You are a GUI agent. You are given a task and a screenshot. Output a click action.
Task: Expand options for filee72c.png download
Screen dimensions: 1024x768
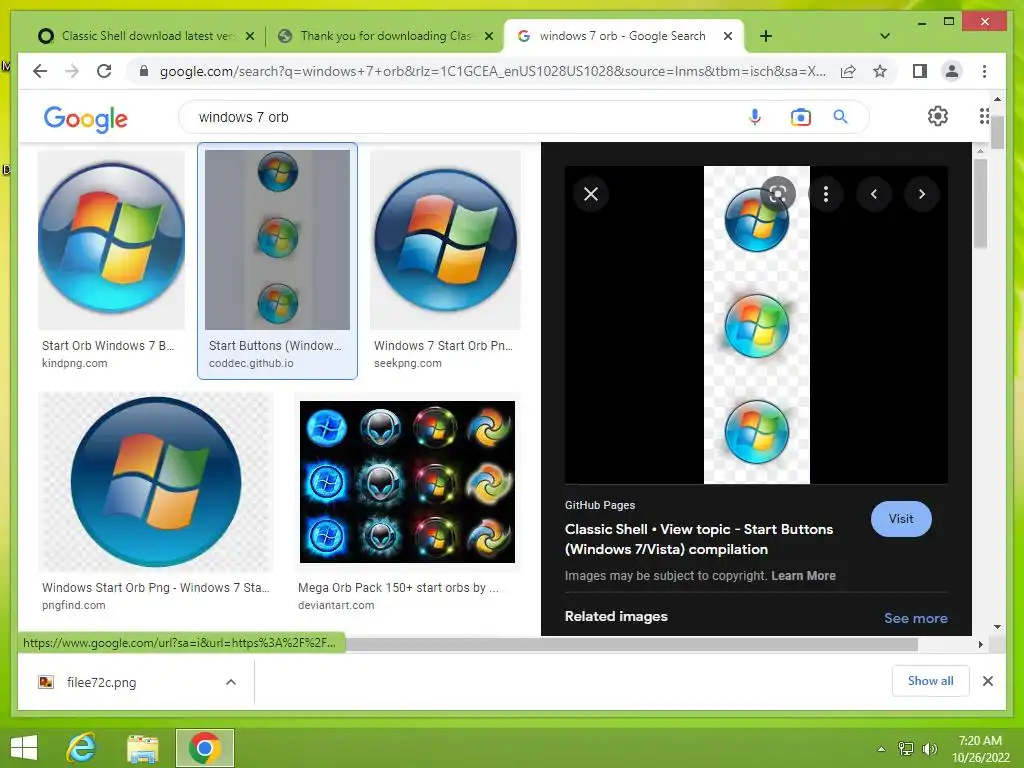click(231, 682)
